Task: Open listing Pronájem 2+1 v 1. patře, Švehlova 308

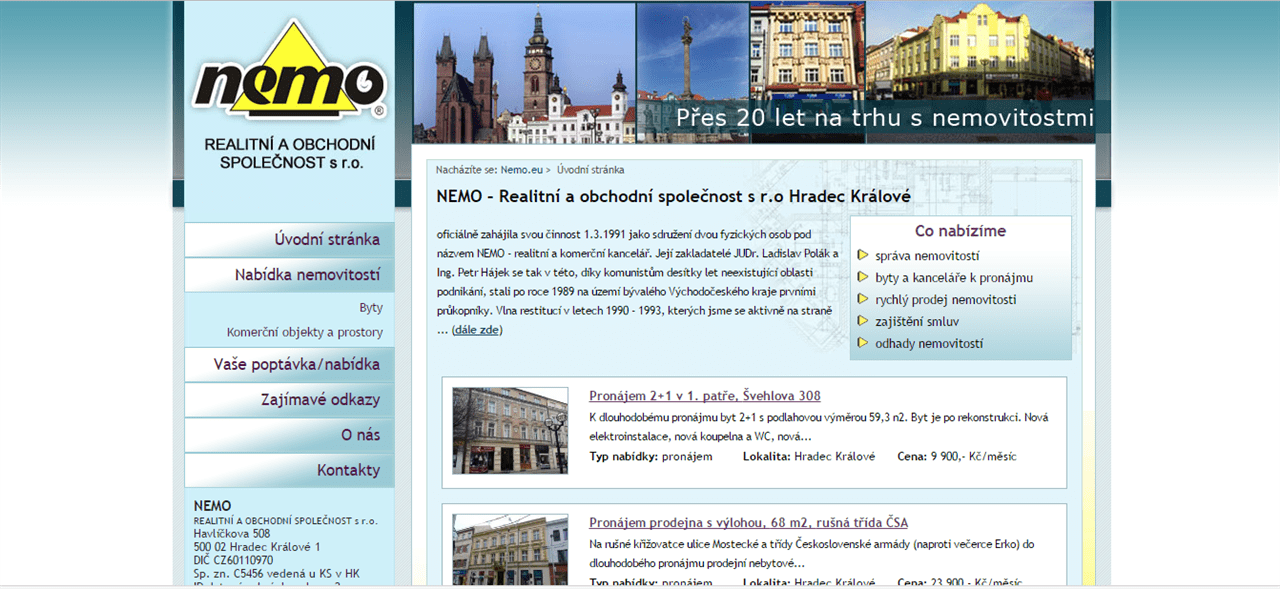Action: [704, 396]
